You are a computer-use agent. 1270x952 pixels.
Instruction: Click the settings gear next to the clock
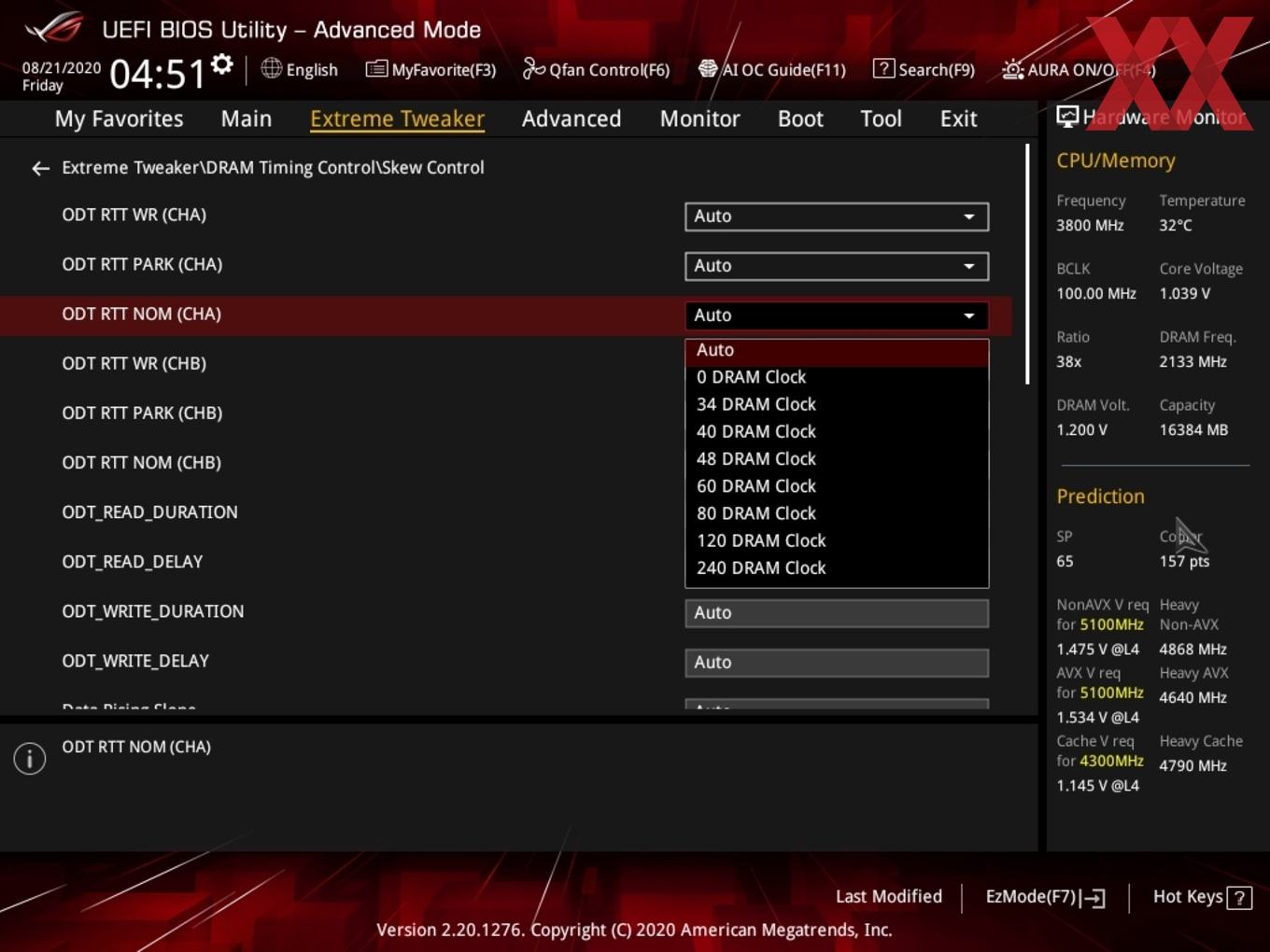pyautogui.click(x=222, y=64)
